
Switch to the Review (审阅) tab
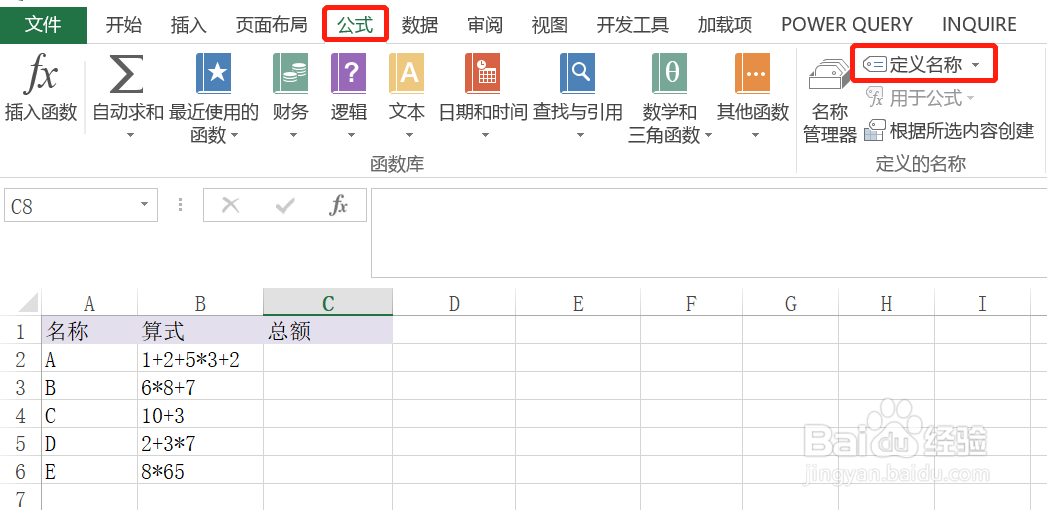pos(485,25)
